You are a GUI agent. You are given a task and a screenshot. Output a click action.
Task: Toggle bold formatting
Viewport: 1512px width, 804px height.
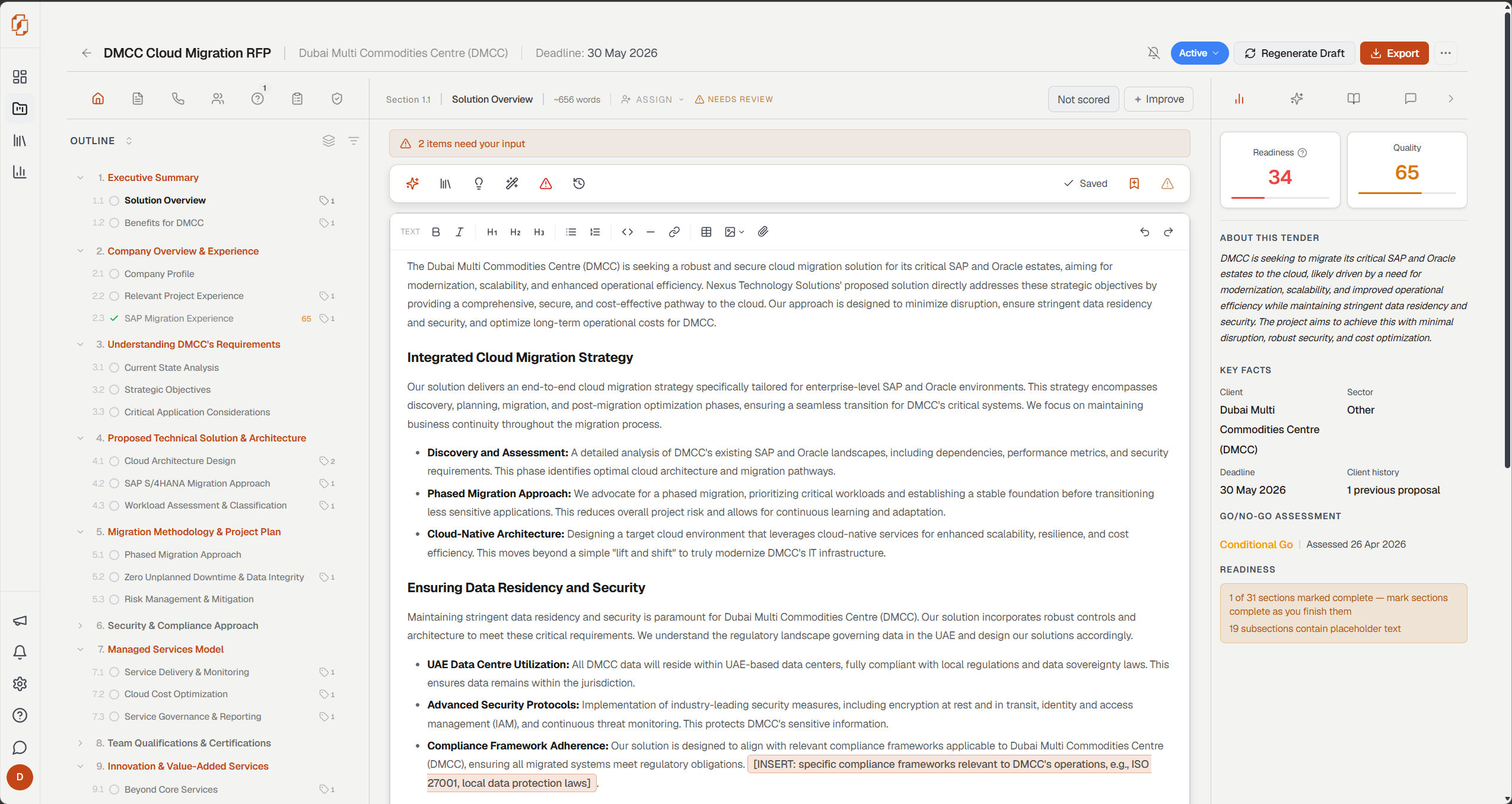click(436, 232)
